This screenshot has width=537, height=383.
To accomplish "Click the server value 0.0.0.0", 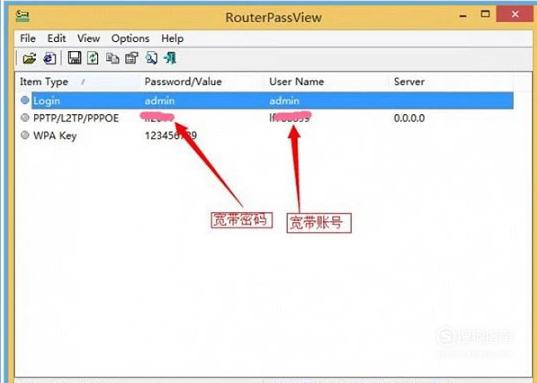I will [x=409, y=118].
